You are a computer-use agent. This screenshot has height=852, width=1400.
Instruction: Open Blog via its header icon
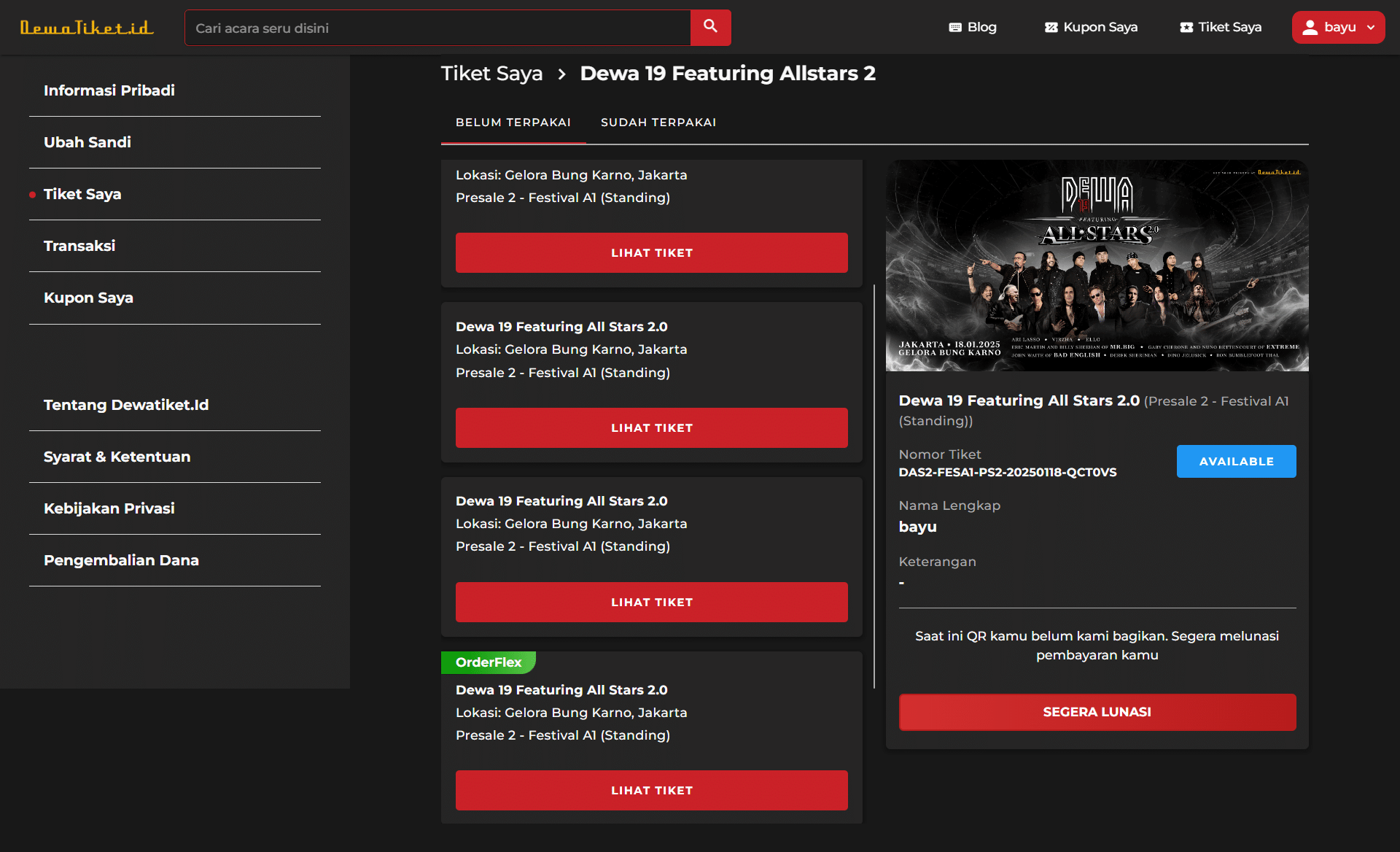(x=955, y=28)
